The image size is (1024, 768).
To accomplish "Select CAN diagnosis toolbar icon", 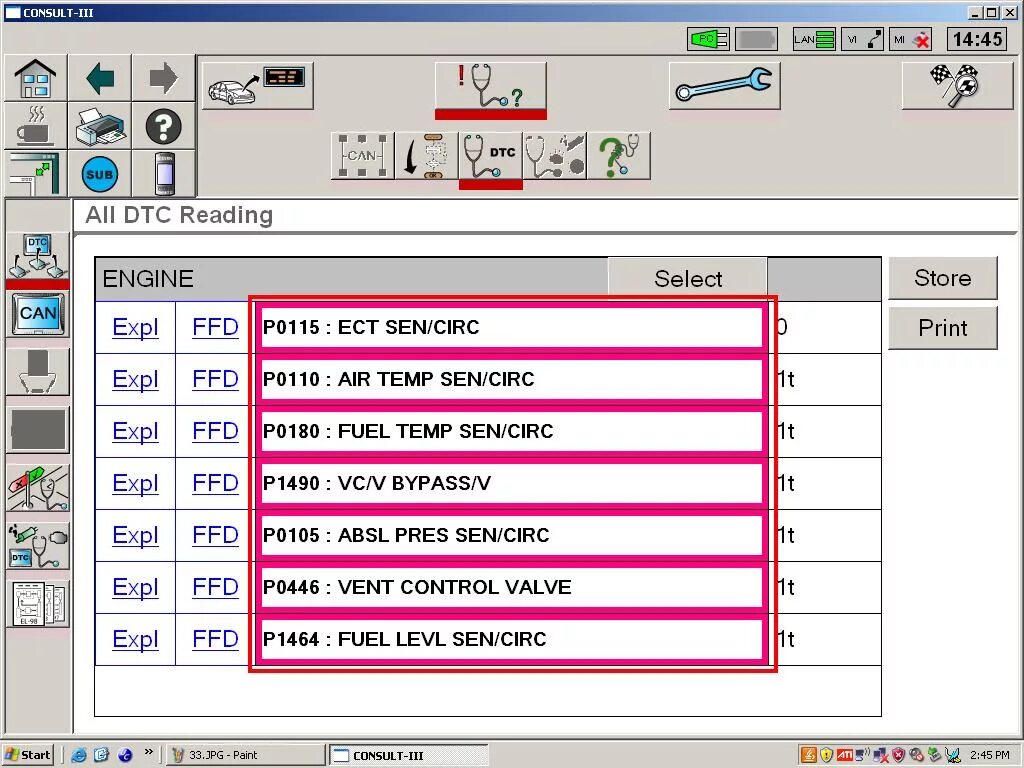I will [362, 155].
